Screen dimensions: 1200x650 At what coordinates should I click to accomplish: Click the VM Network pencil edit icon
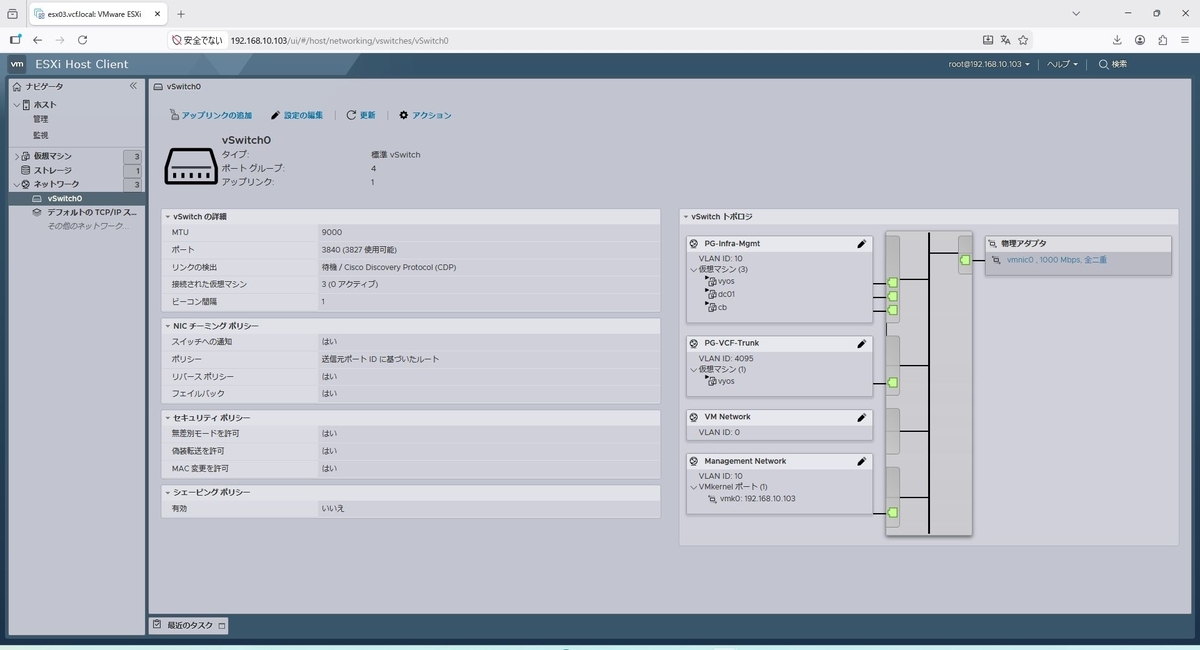(x=861, y=417)
